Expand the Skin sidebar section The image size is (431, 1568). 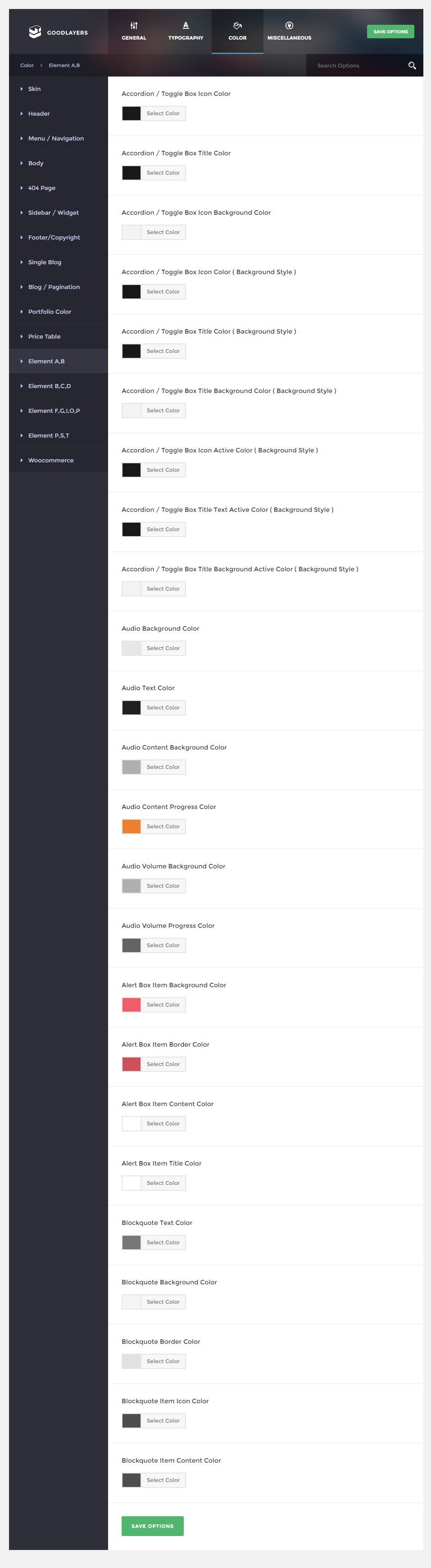click(34, 89)
